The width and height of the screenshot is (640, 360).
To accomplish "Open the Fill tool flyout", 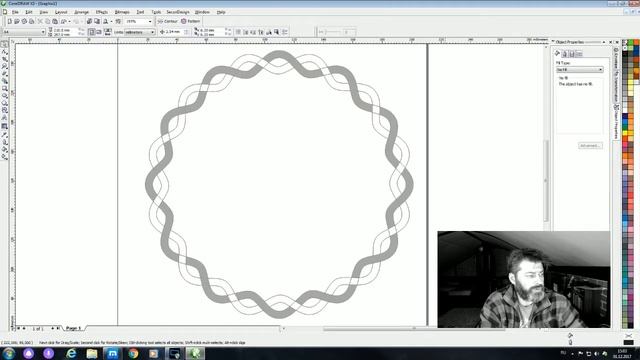I will pos(4,149).
